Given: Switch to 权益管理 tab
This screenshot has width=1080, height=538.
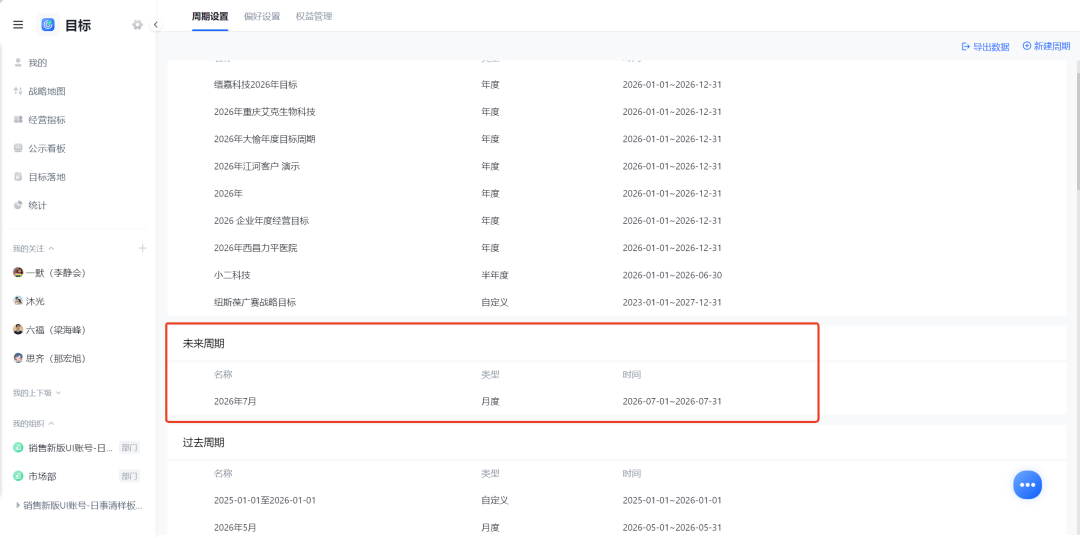Looking at the screenshot, I should (x=314, y=17).
